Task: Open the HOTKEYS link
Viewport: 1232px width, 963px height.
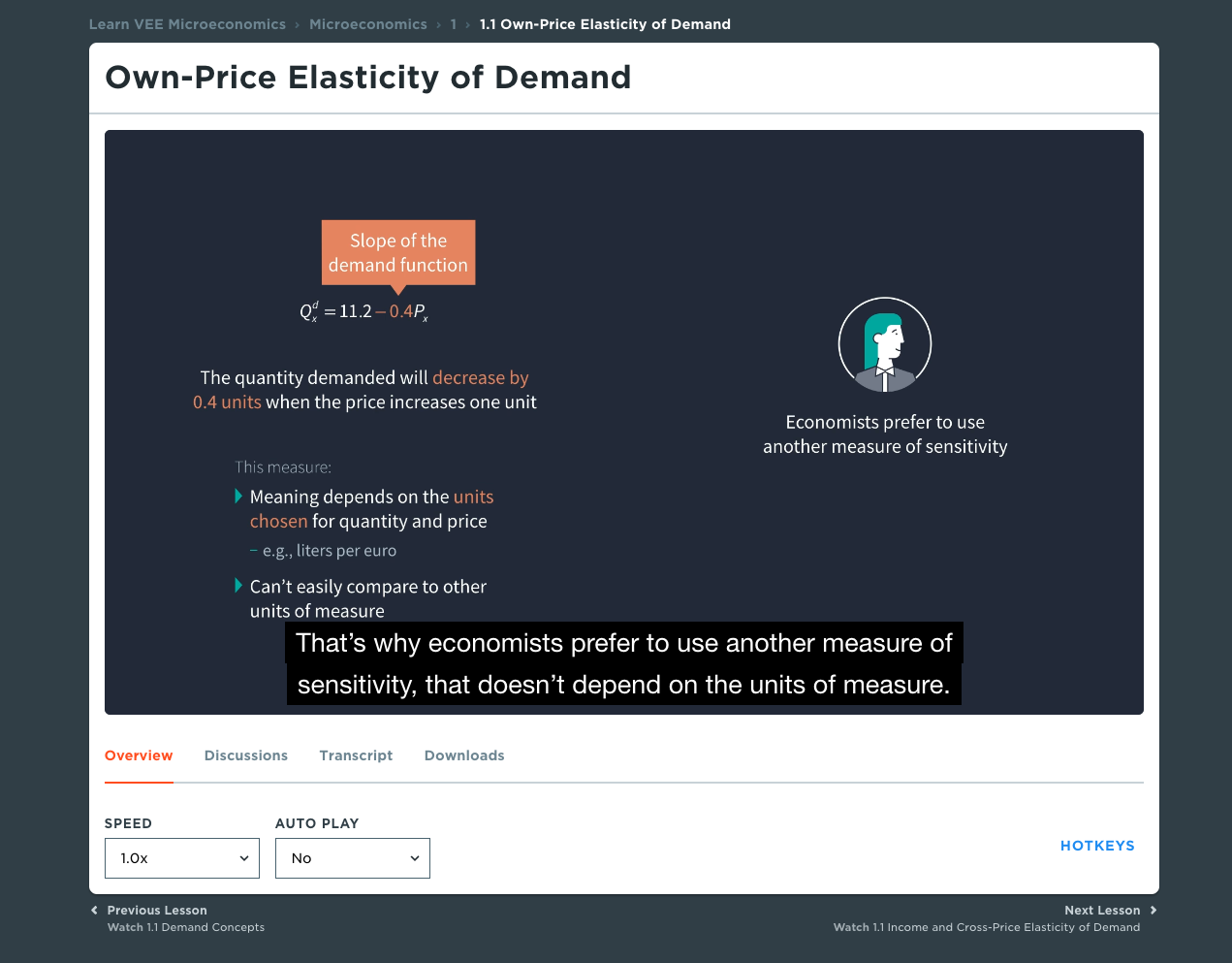Action: [x=1097, y=846]
